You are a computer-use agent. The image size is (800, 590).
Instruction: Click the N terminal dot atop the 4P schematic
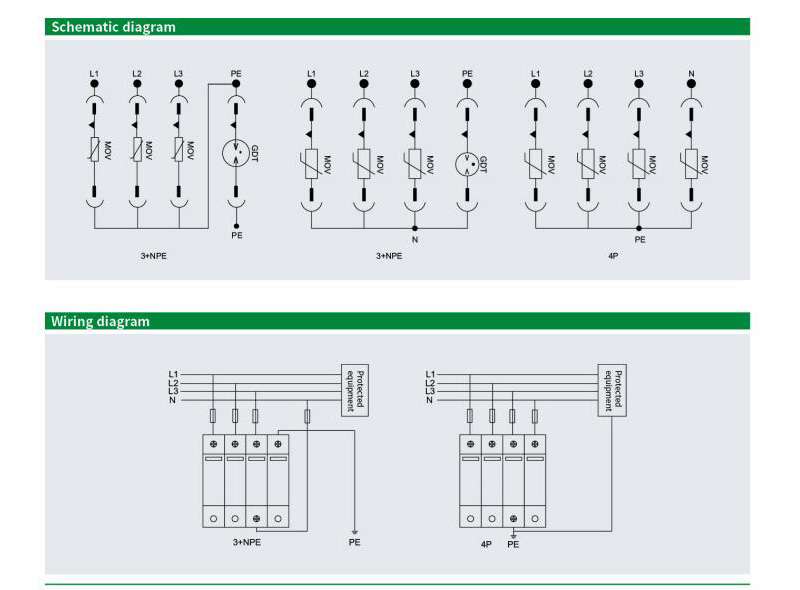click(x=691, y=86)
